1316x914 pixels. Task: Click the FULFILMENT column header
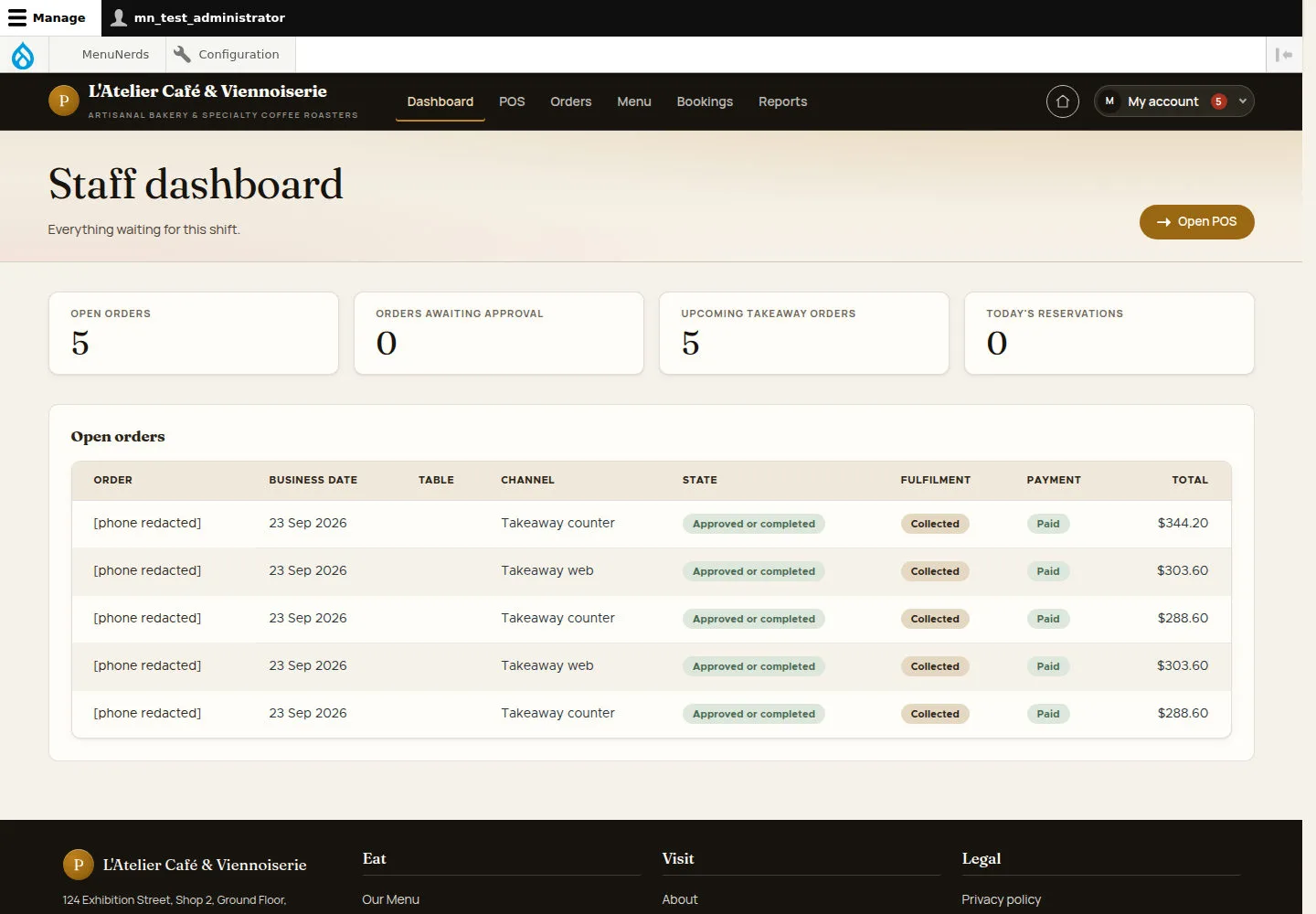936,480
